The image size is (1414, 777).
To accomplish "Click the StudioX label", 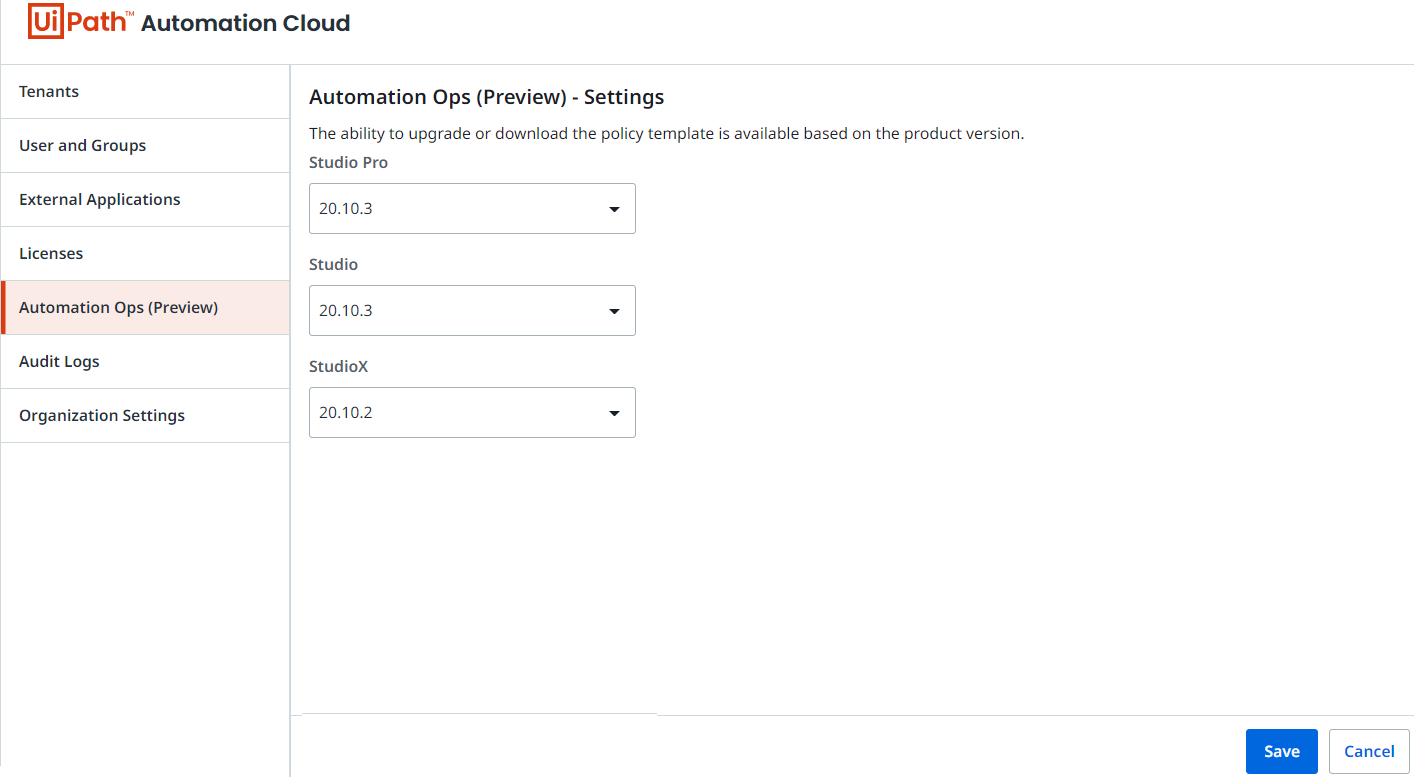I will (338, 366).
